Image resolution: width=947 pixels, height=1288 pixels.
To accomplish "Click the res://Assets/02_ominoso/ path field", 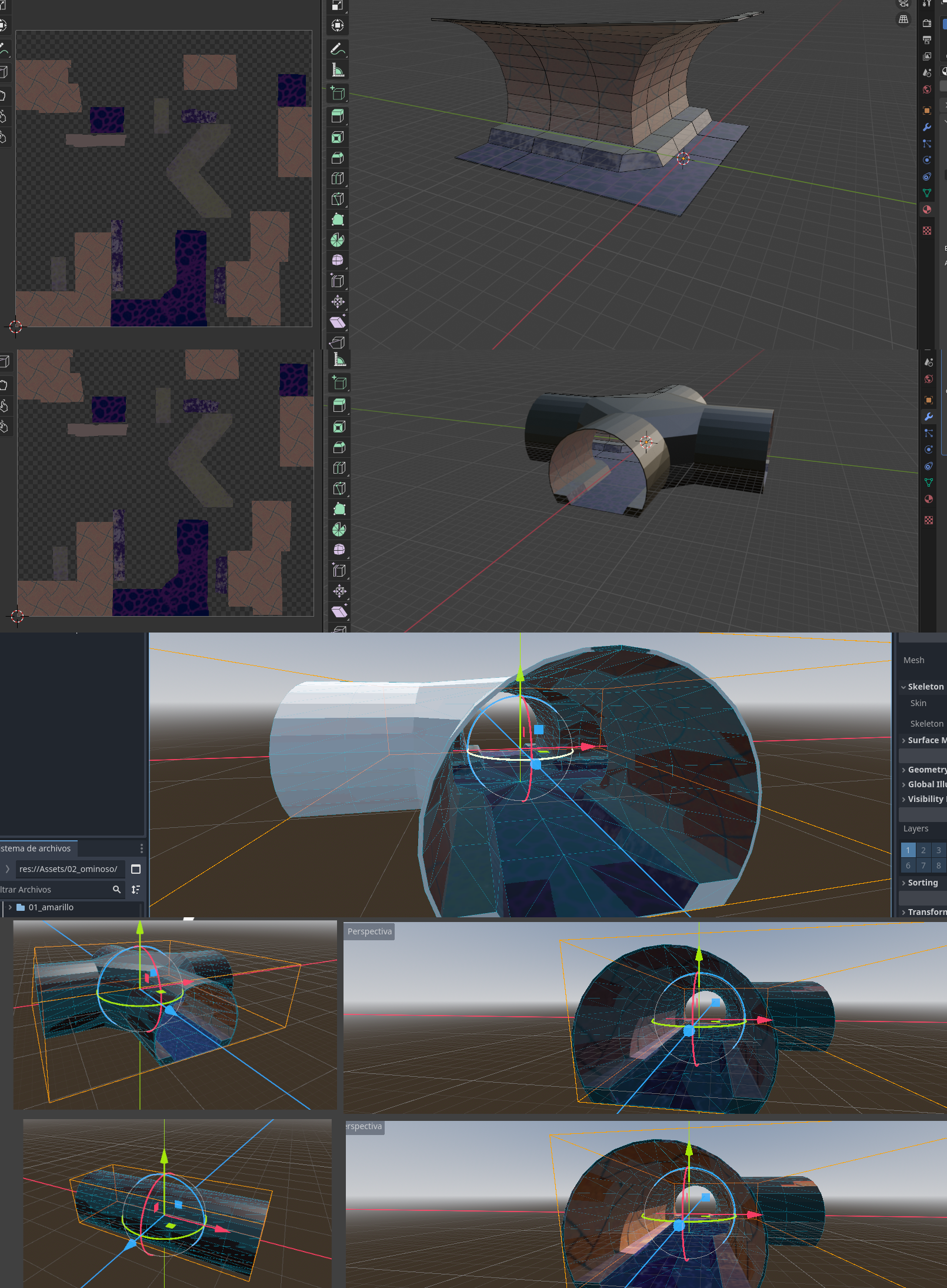I will [68, 869].
